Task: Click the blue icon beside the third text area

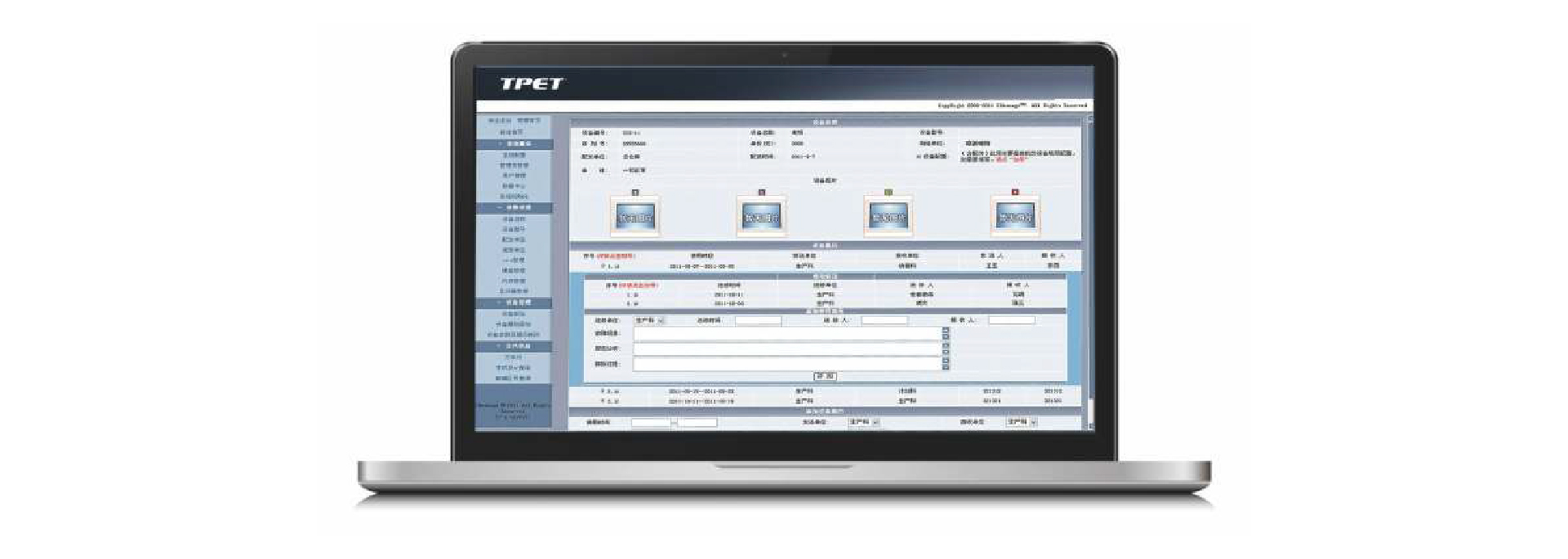Action: (946, 364)
